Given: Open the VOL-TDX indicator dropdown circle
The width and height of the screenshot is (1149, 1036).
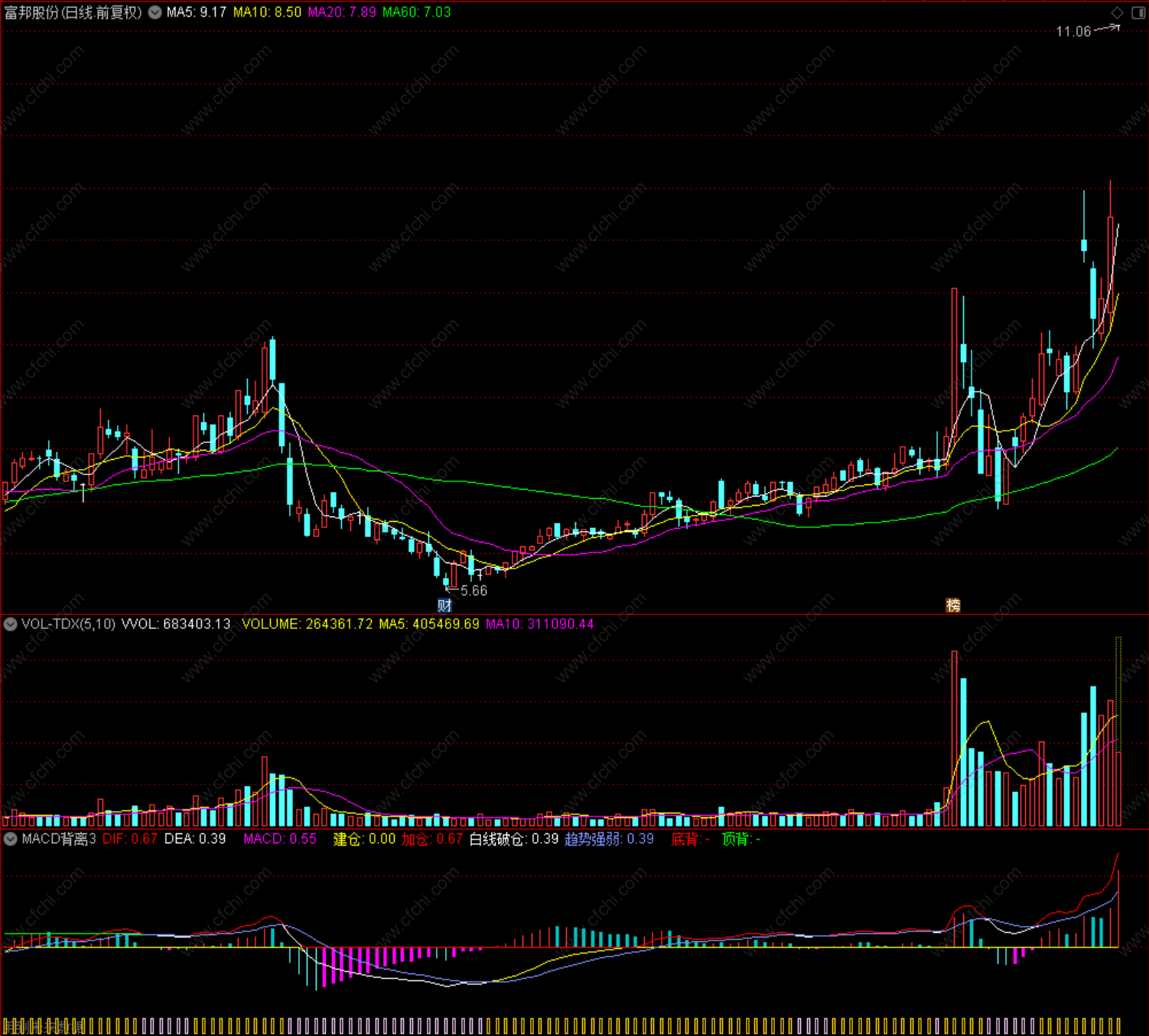Looking at the screenshot, I should point(11,624).
